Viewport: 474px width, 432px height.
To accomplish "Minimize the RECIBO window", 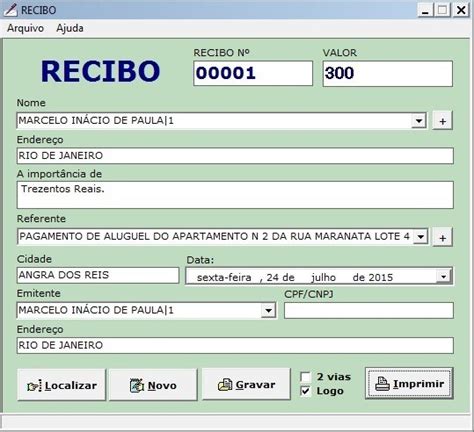I will coord(425,10).
